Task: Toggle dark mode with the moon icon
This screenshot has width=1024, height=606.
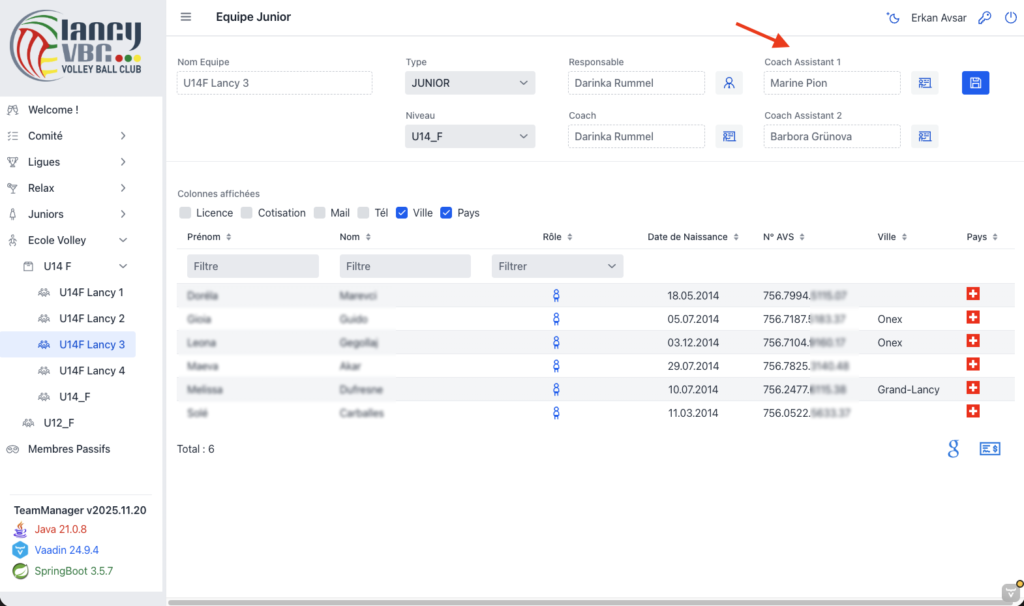Action: tap(893, 18)
